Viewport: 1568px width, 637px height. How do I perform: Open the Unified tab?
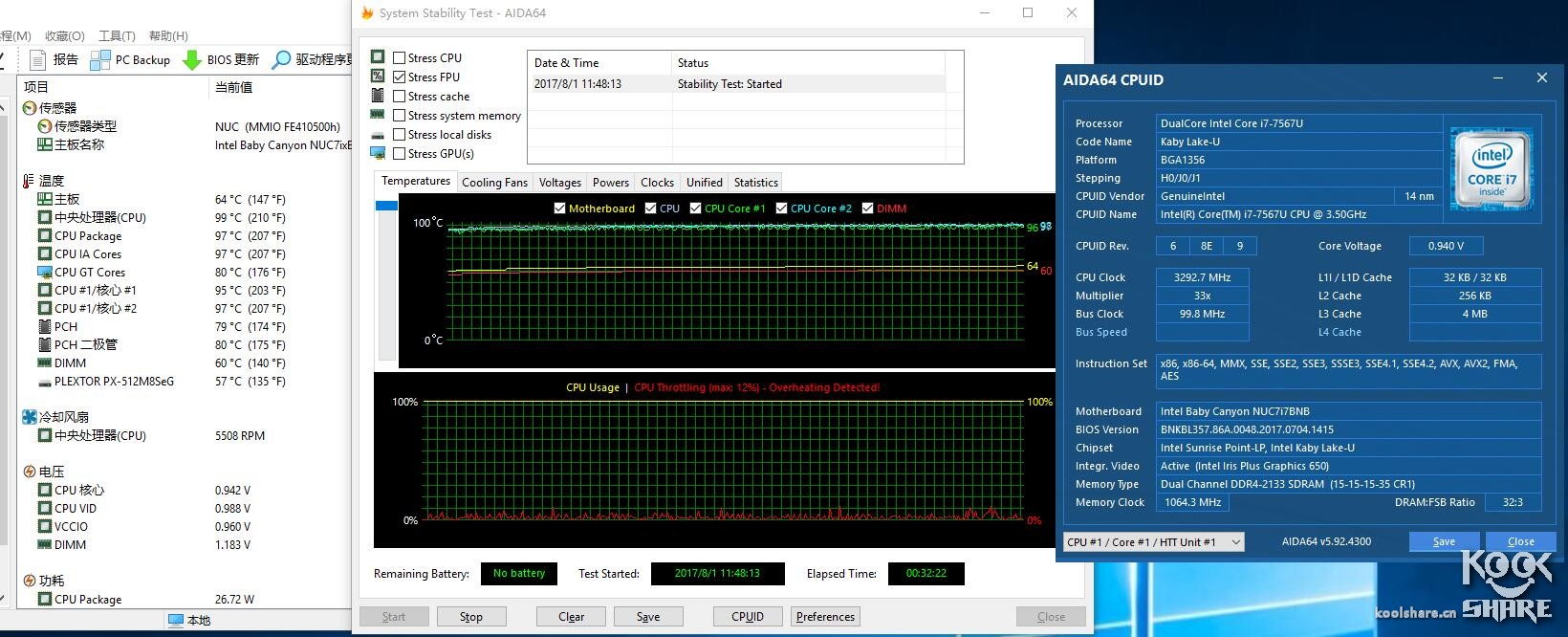[x=705, y=183]
